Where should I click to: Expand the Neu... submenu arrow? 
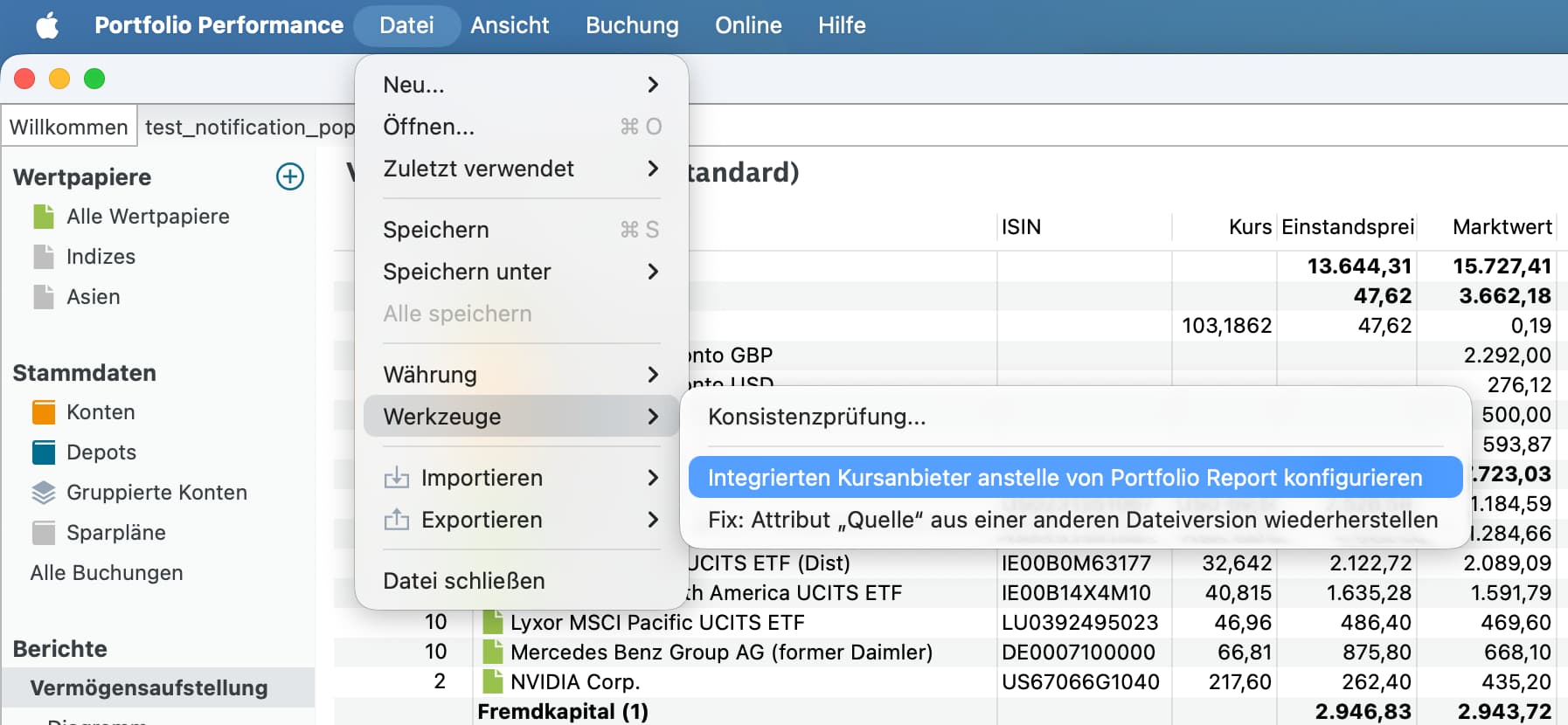(652, 85)
